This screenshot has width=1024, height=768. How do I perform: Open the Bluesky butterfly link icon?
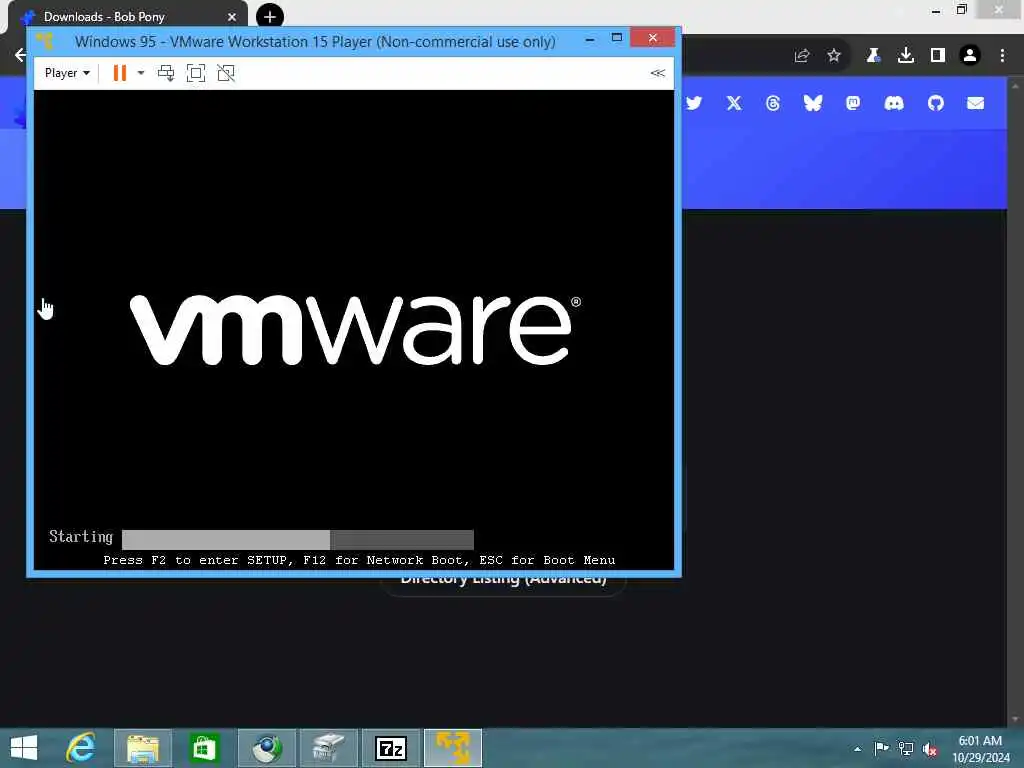click(x=812, y=103)
